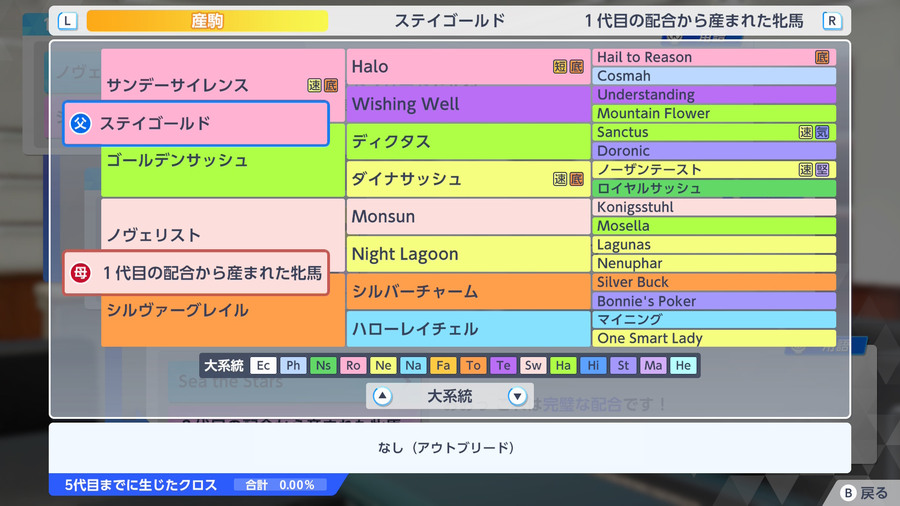Screen dimensions: 900x506
Task: Select the ロイヤルサッシュ ancestor row
Action: coord(714,188)
